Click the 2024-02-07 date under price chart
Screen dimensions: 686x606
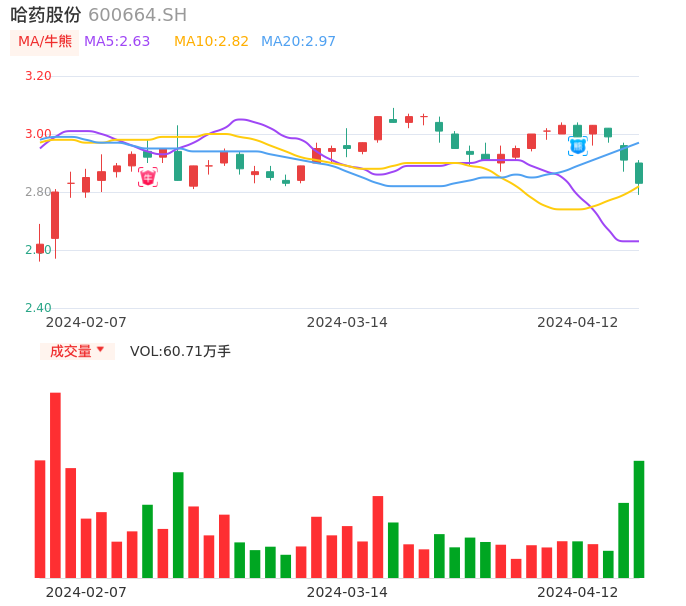click(x=86, y=323)
